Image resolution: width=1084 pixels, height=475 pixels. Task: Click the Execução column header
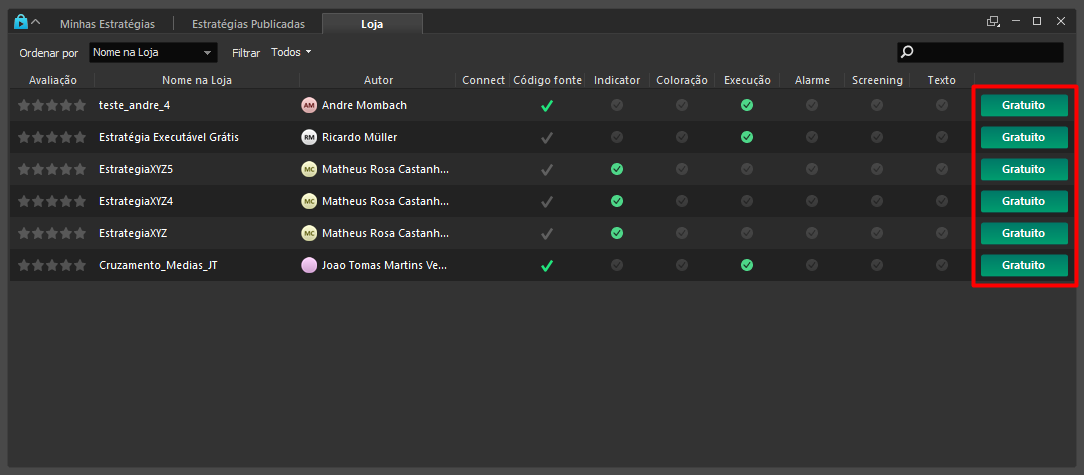(747, 80)
